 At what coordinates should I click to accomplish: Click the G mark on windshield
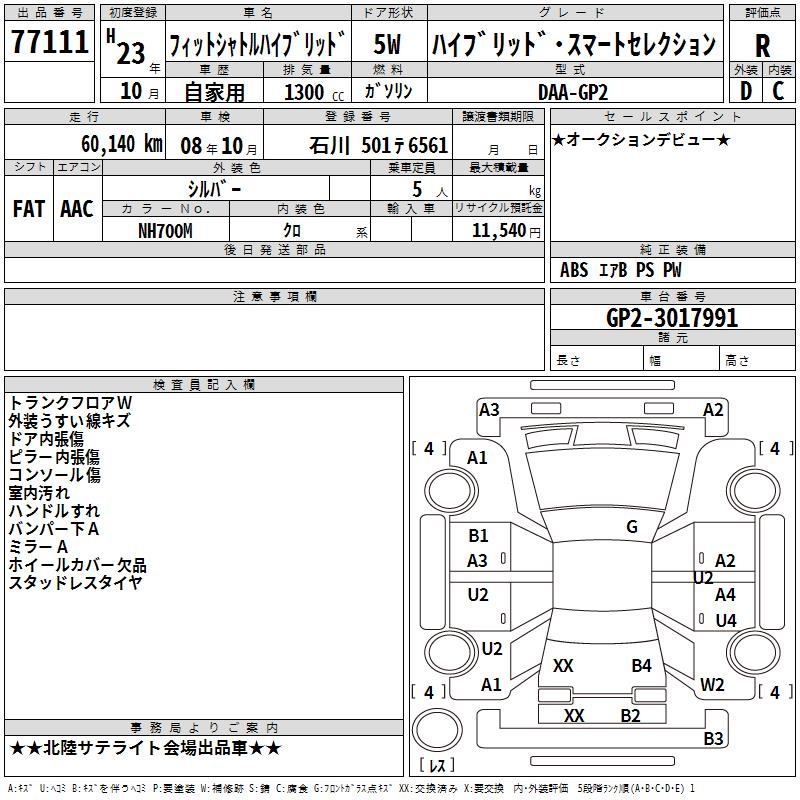pos(631,527)
